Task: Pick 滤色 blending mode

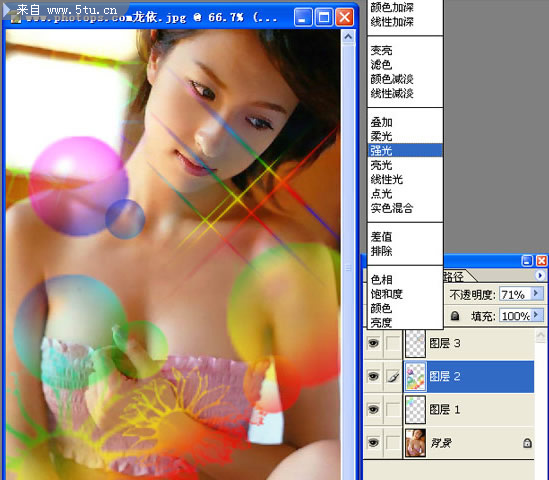Action: pos(382,65)
